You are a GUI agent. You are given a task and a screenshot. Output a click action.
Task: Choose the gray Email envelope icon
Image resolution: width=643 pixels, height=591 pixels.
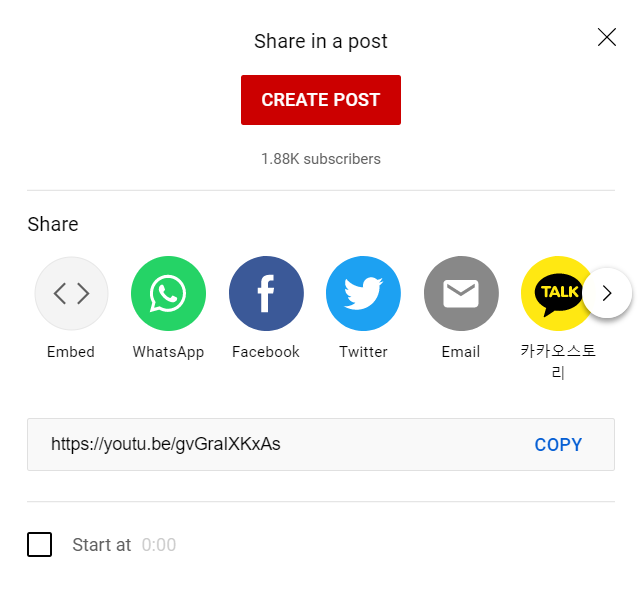461,293
